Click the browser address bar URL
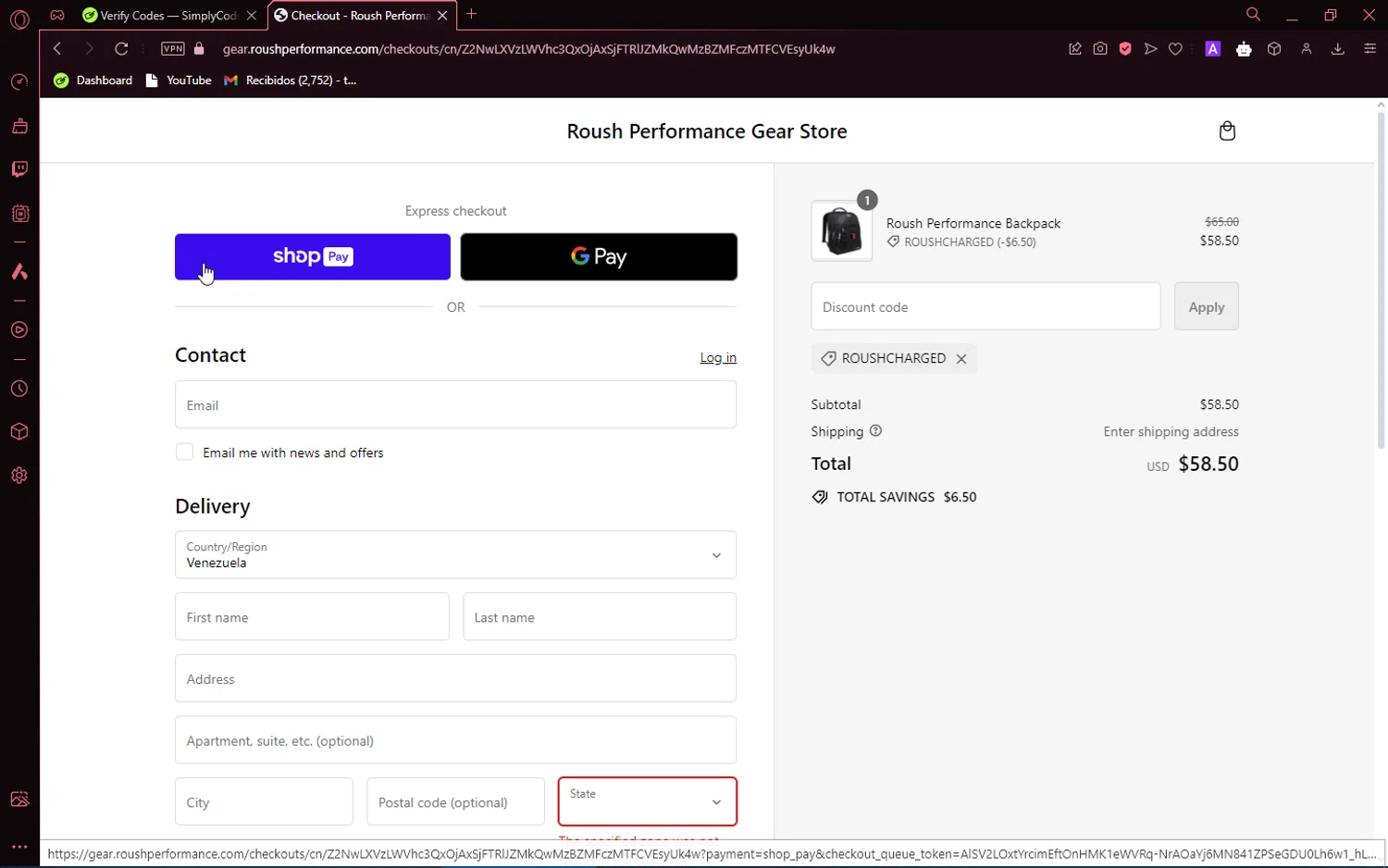This screenshot has height=868, width=1388. click(x=528, y=49)
